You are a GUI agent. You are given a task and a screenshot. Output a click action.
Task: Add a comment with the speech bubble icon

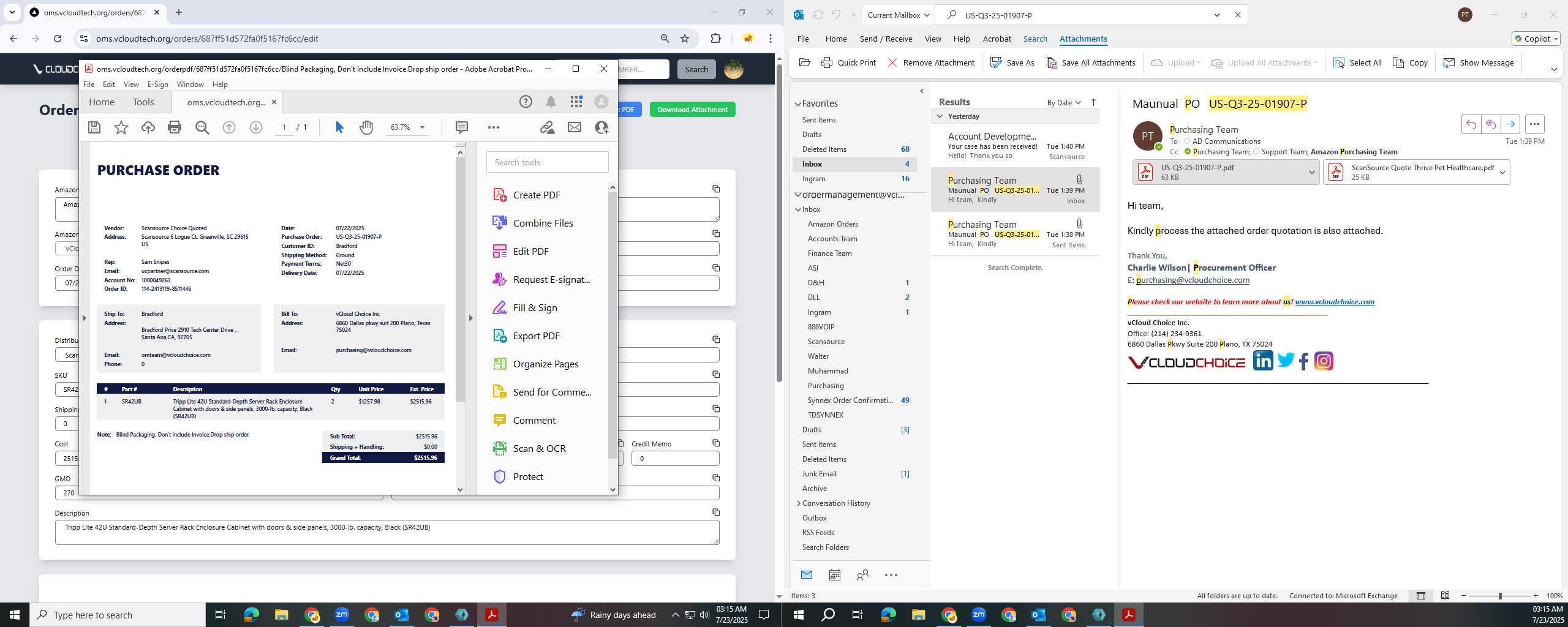[462, 127]
